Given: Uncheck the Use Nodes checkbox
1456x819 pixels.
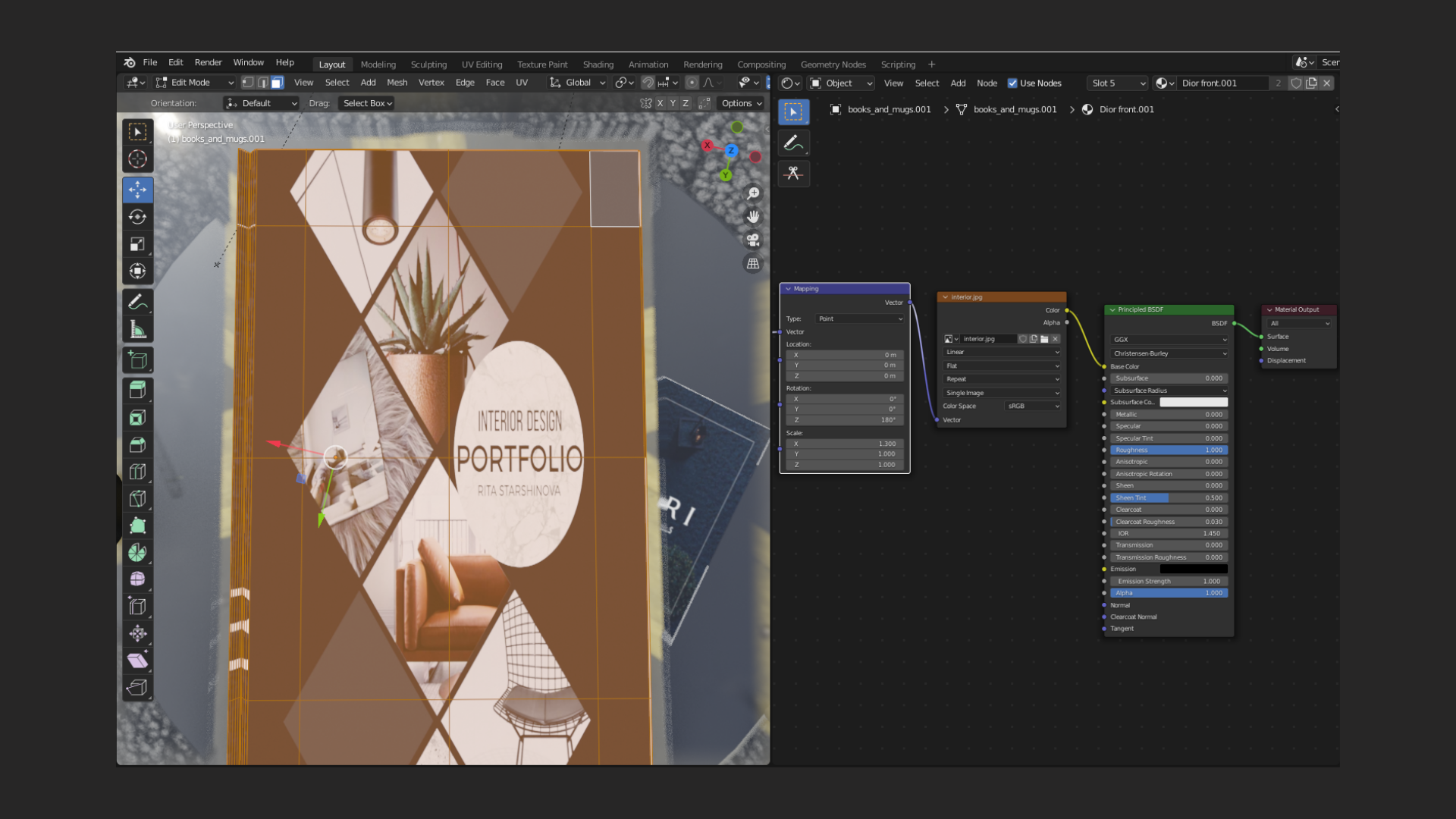Looking at the screenshot, I should (1012, 83).
